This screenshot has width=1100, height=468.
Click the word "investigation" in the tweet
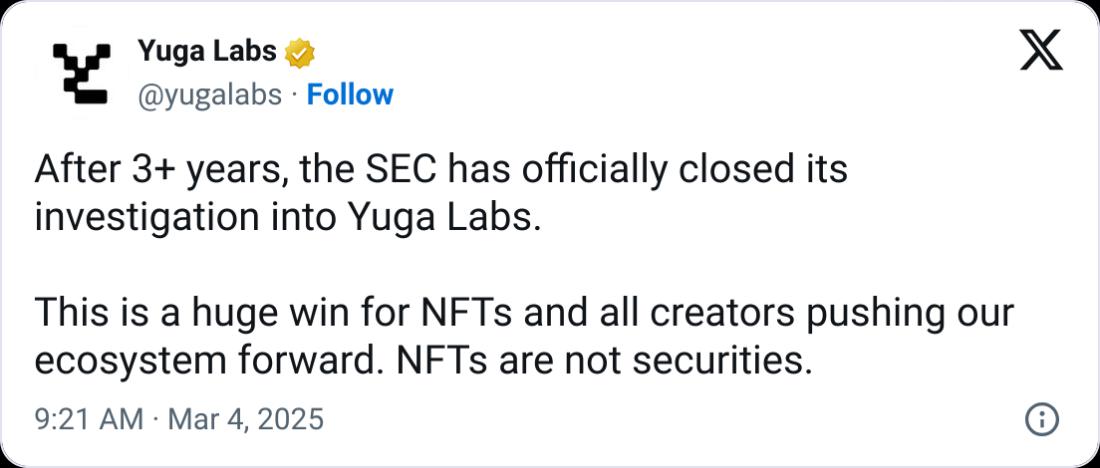136,217
